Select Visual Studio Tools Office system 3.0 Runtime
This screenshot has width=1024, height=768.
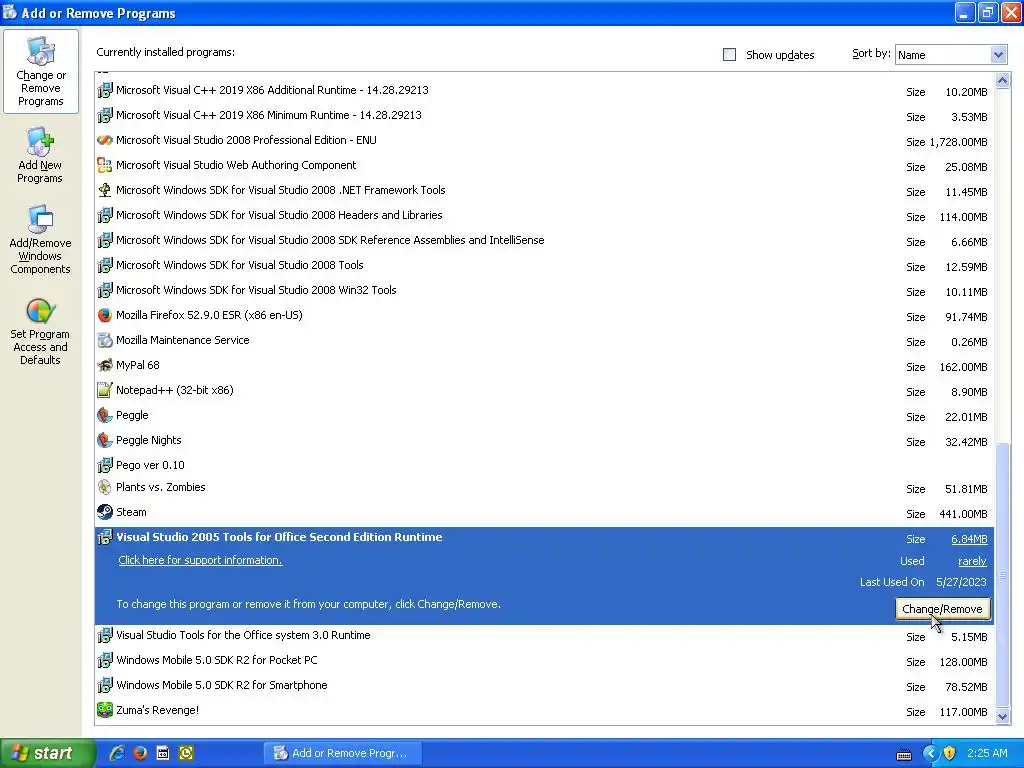click(243, 635)
